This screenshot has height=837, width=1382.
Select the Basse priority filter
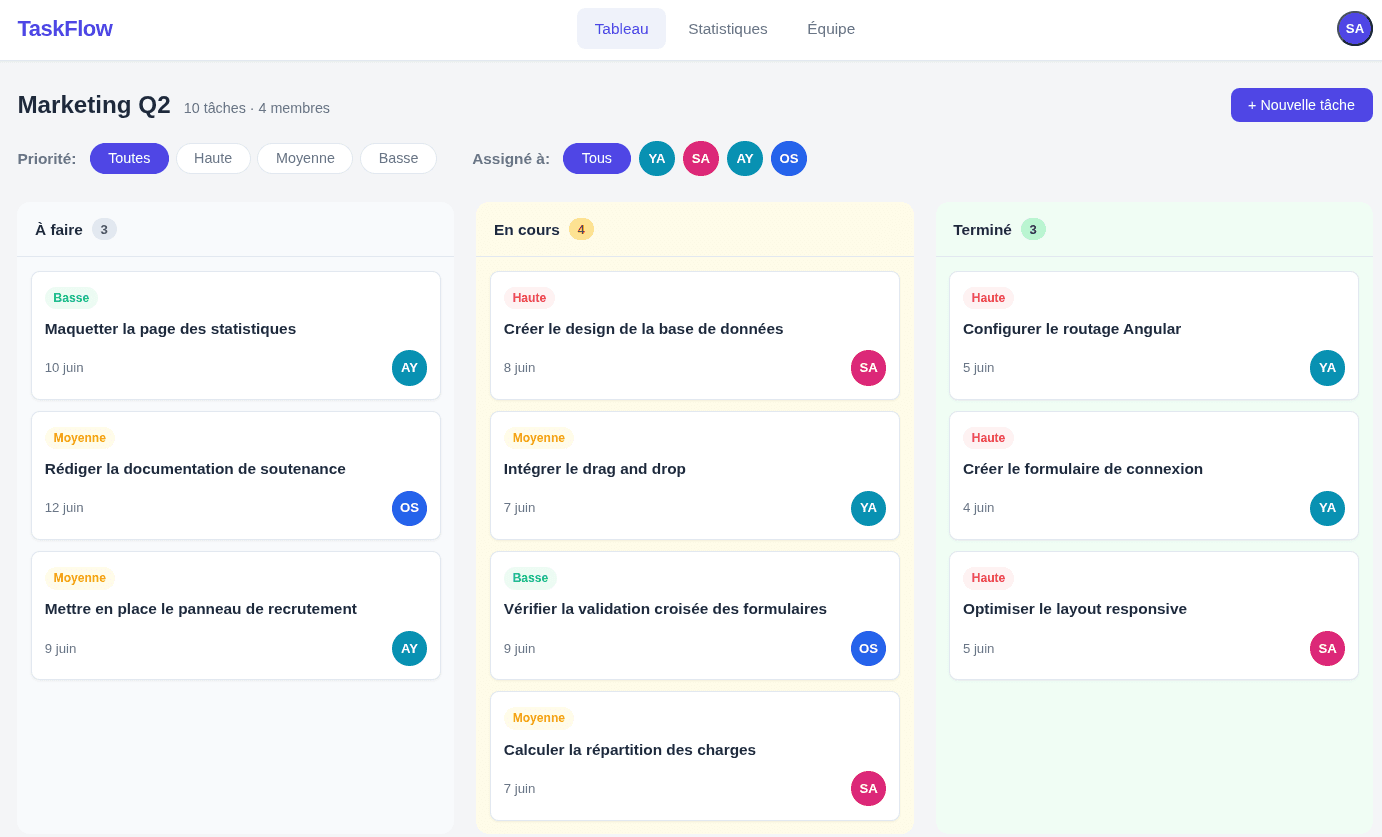(x=398, y=158)
